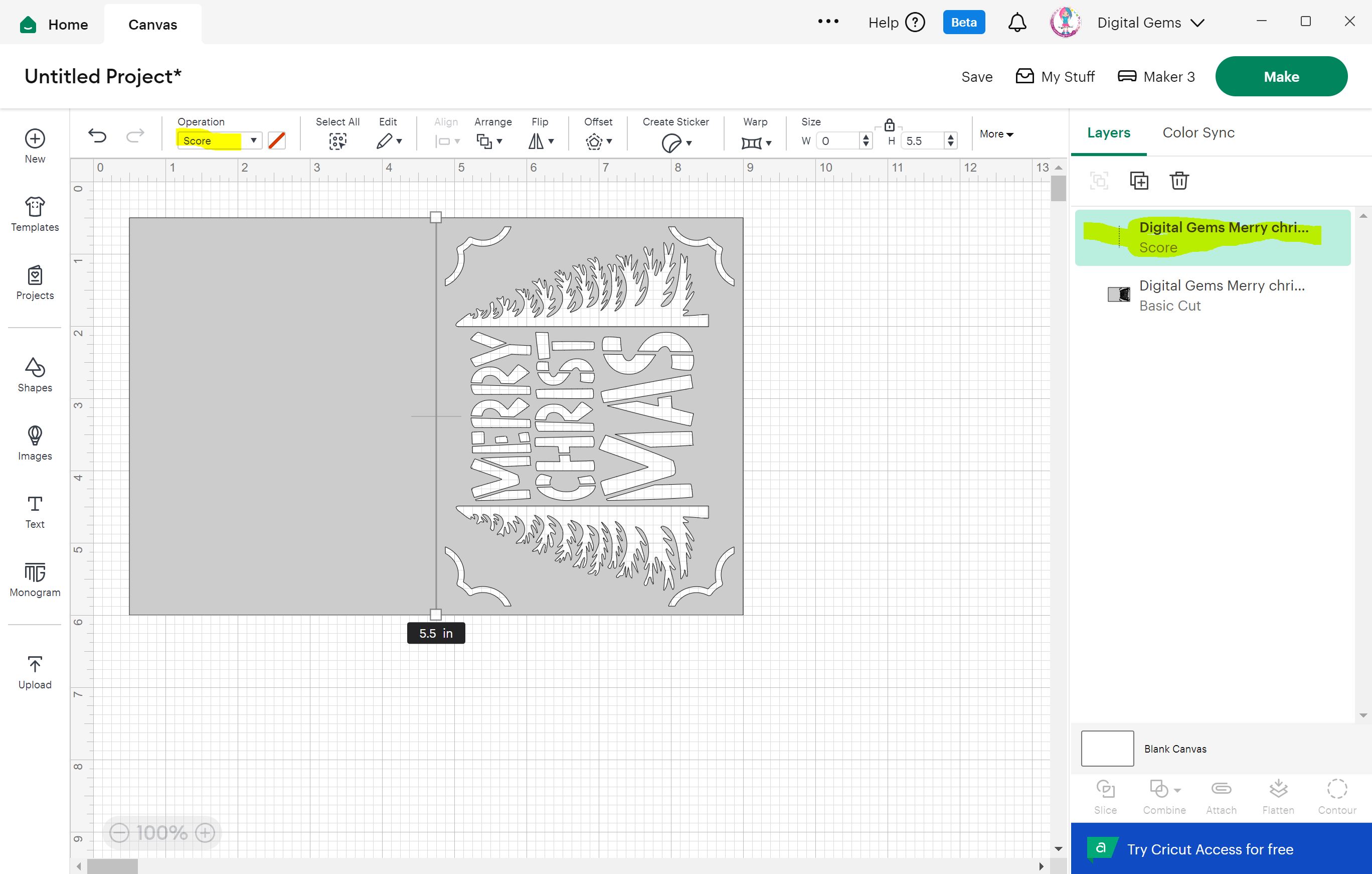
Task: Click the Undo arrow icon
Action: point(97,135)
